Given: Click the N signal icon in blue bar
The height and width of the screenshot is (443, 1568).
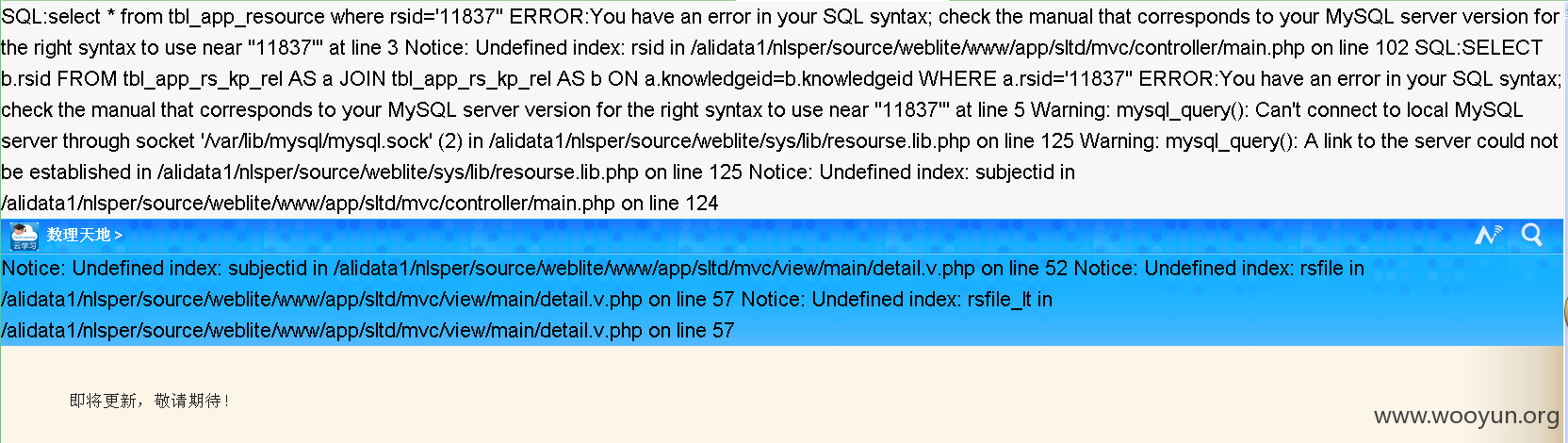Looking at the screenshot, I should (x=1489, y=235).
